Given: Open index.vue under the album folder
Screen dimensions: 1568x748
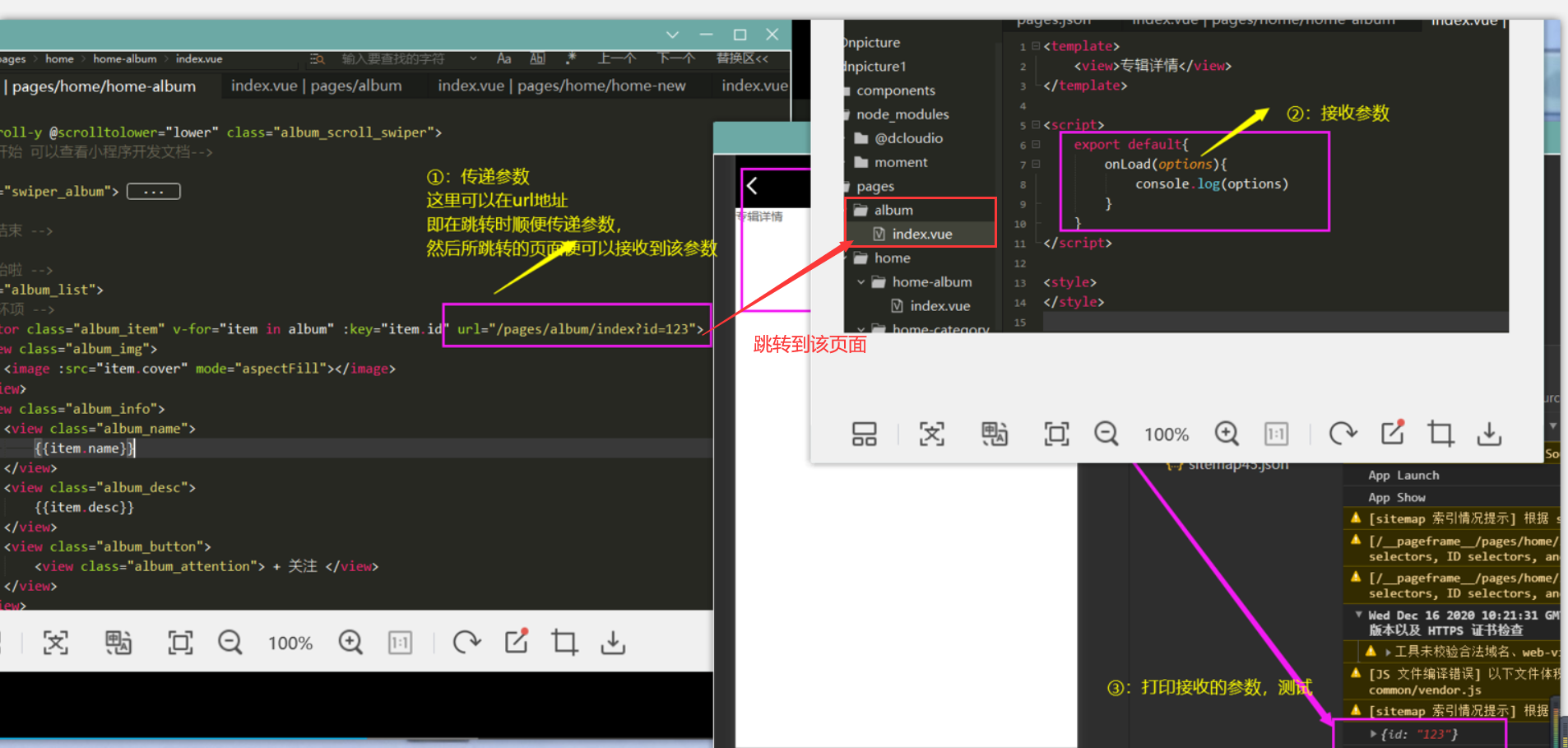Looking at the screenshot, I should [921, 235].
